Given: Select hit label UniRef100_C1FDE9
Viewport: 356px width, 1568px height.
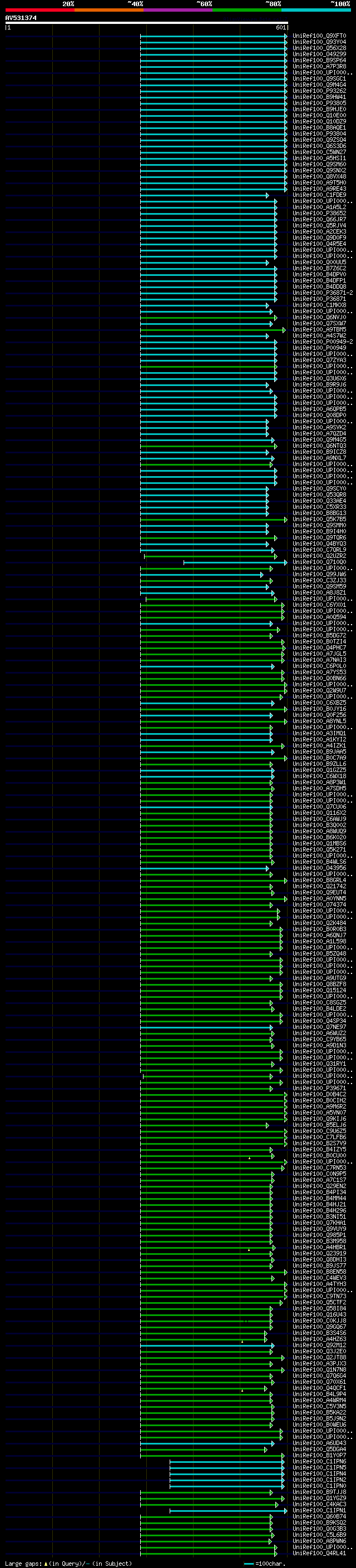Looking at the screenshot, I should click(319, 195).
